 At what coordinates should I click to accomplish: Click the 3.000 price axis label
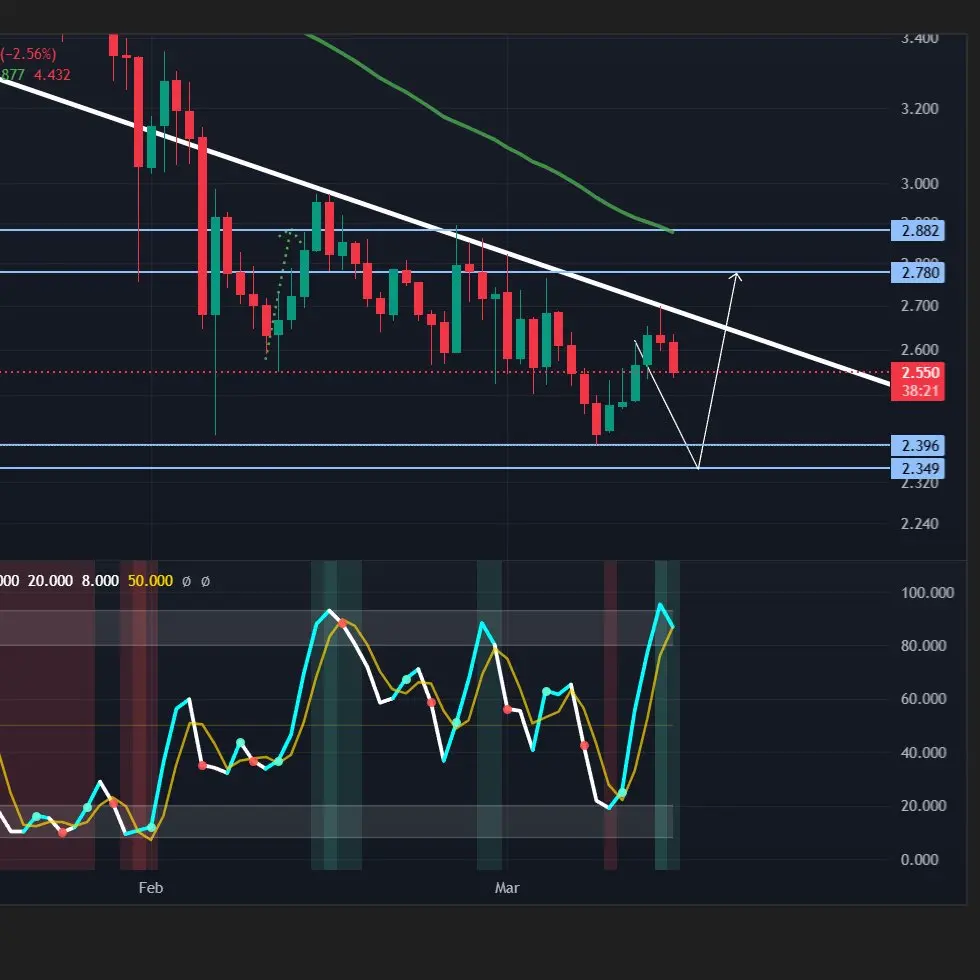tap(919, 184)
